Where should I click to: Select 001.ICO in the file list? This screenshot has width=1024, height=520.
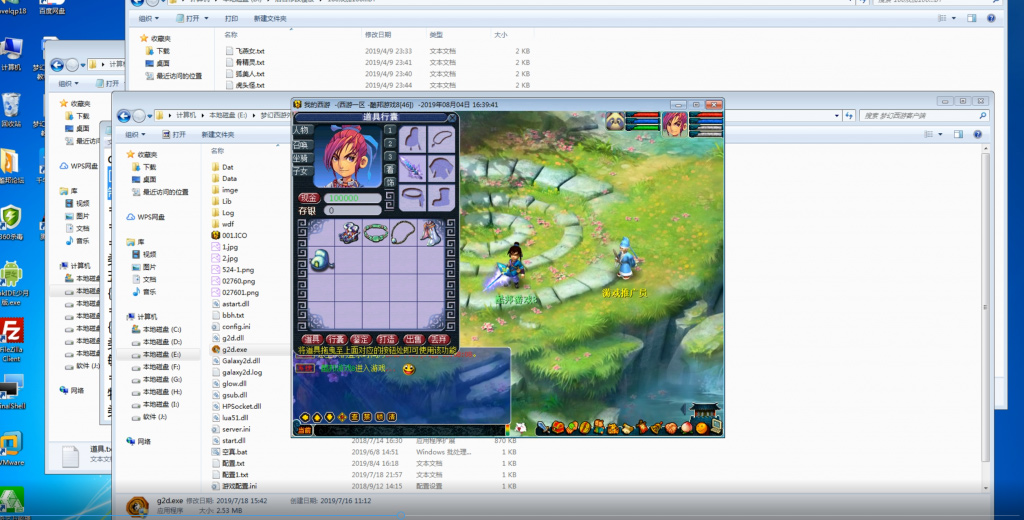[234, 235]
